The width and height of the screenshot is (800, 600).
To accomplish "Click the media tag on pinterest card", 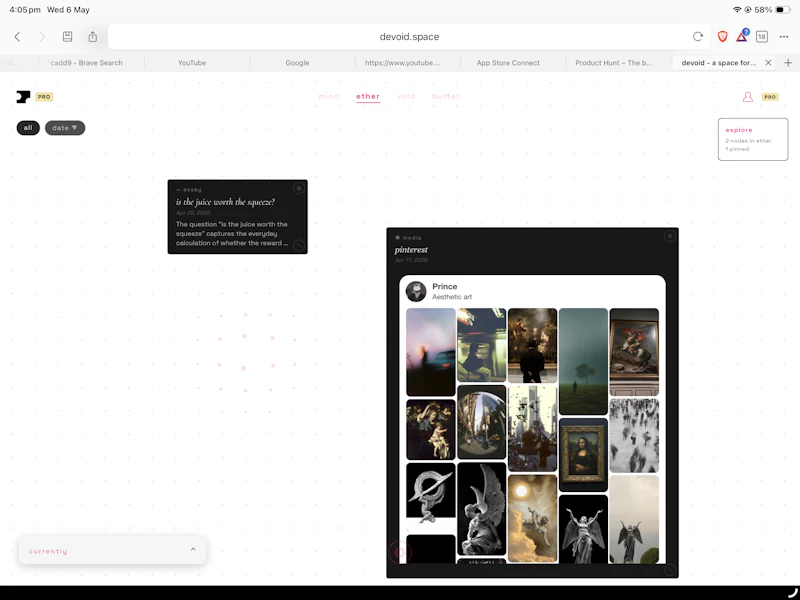I will (x=409, y=238).
